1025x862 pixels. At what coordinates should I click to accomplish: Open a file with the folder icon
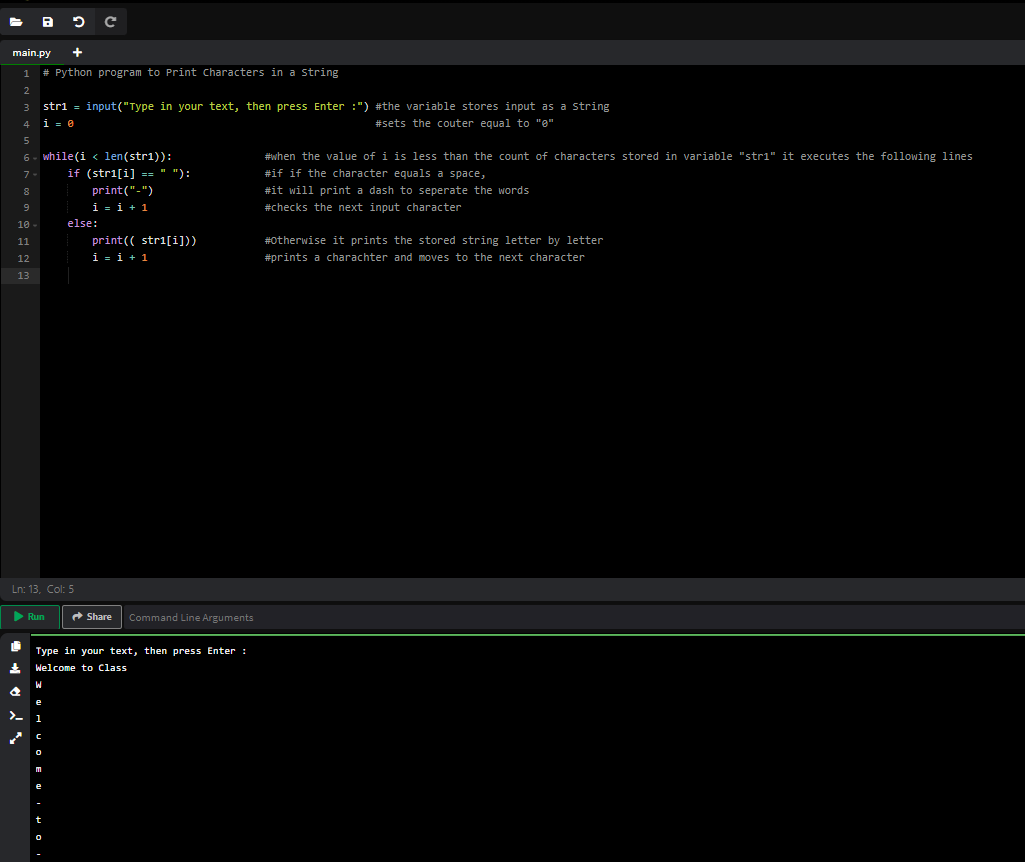coord(16,22)
